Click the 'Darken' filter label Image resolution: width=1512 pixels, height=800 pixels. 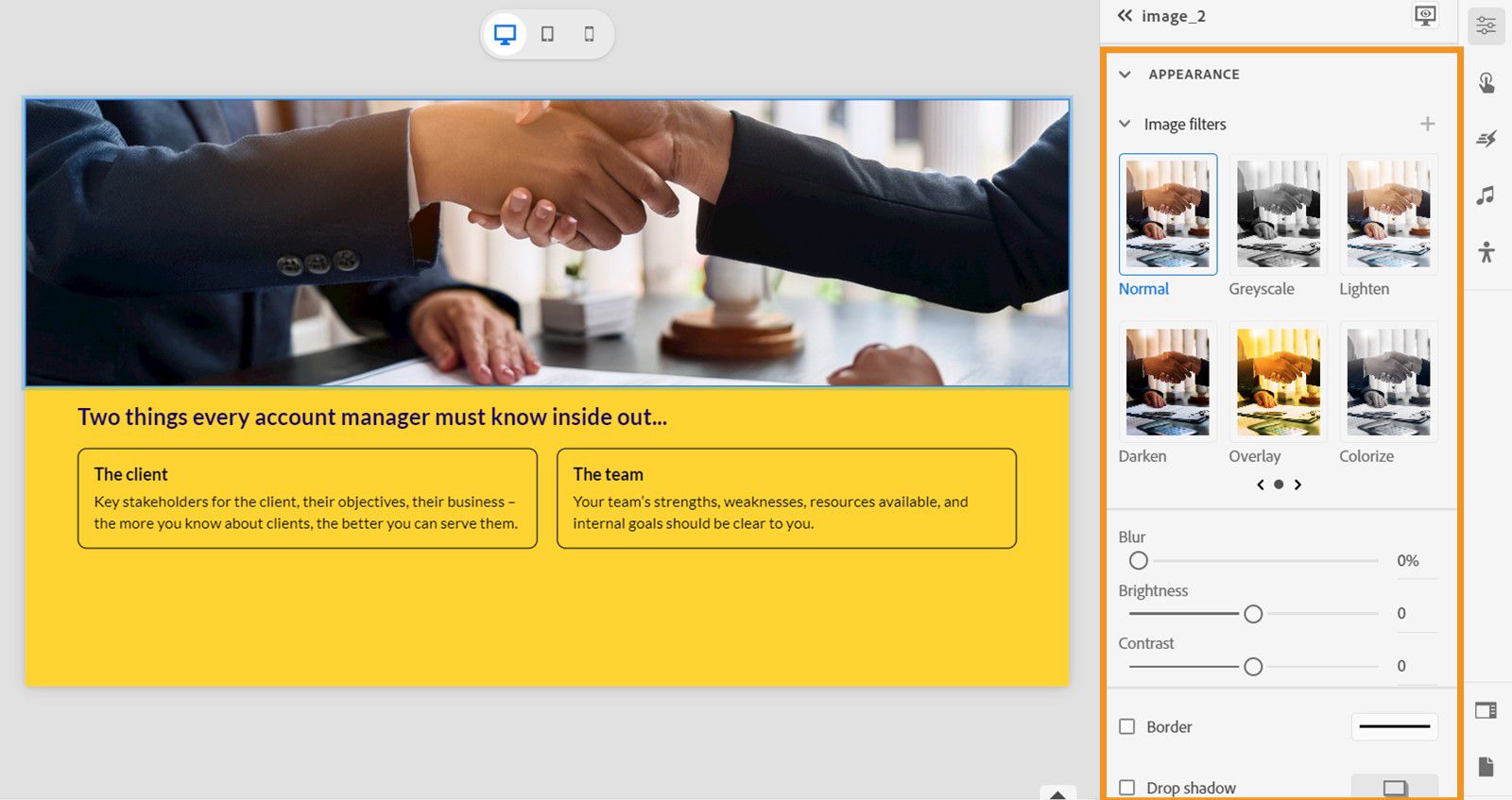1143,456
